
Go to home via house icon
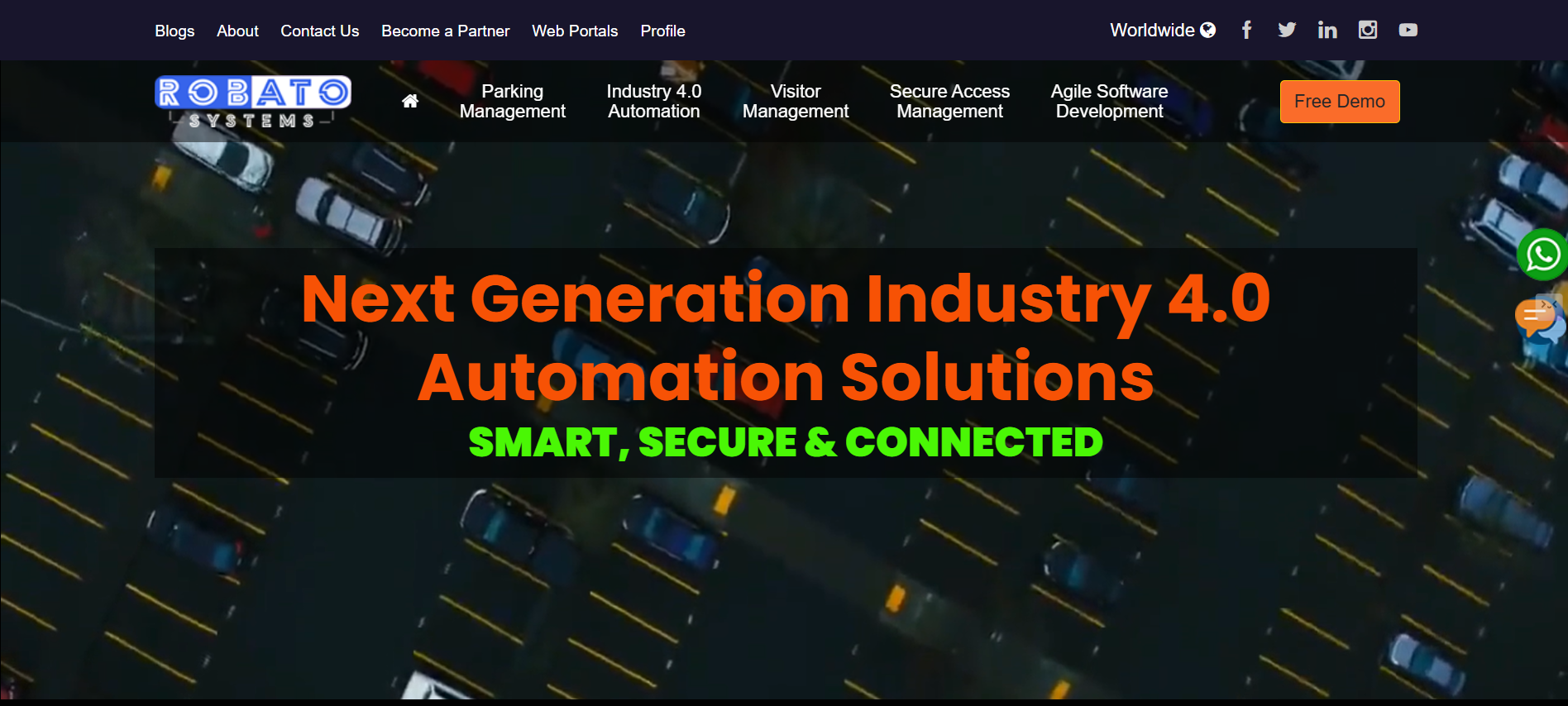pyautogui.click(x=410, y=101)
